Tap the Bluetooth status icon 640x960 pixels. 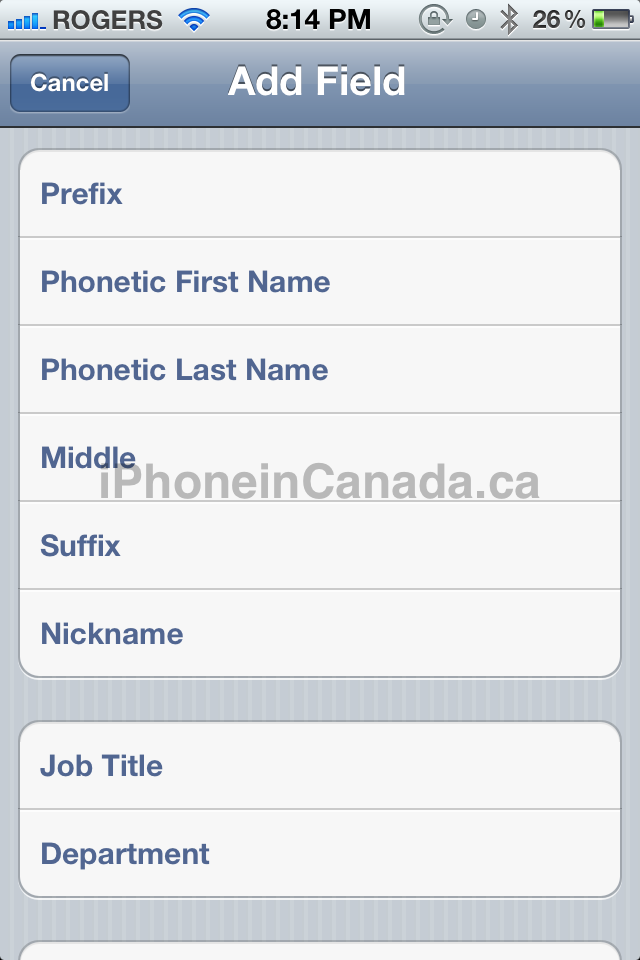point(508,20)
